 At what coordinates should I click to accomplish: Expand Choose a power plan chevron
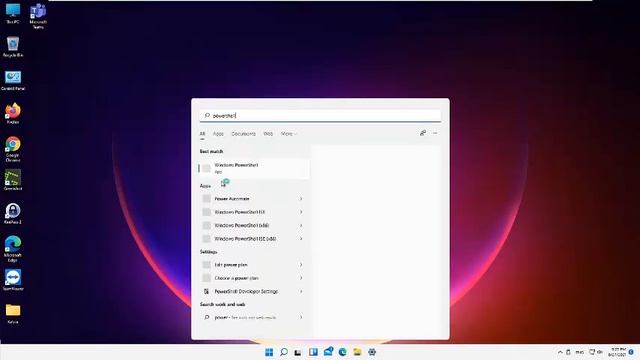[x=301, y=278]
